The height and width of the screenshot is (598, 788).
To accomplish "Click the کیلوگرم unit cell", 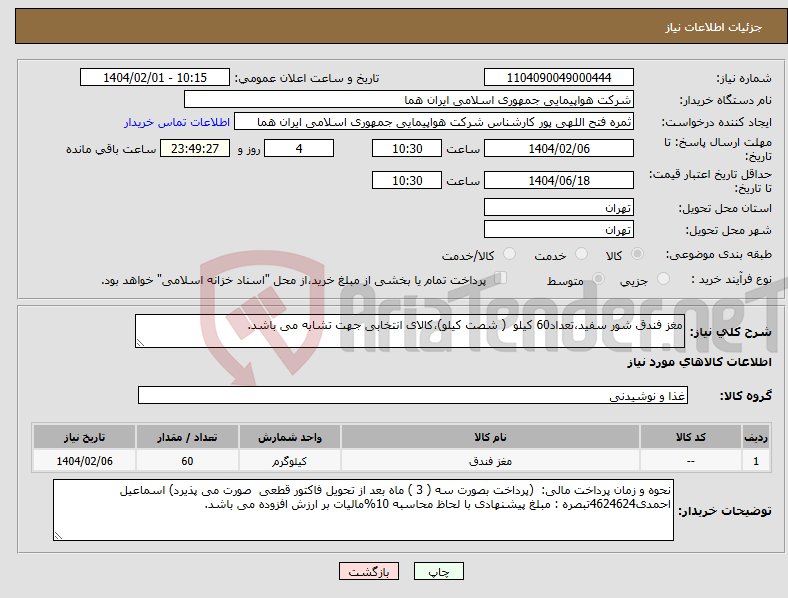I will (290, 461).
